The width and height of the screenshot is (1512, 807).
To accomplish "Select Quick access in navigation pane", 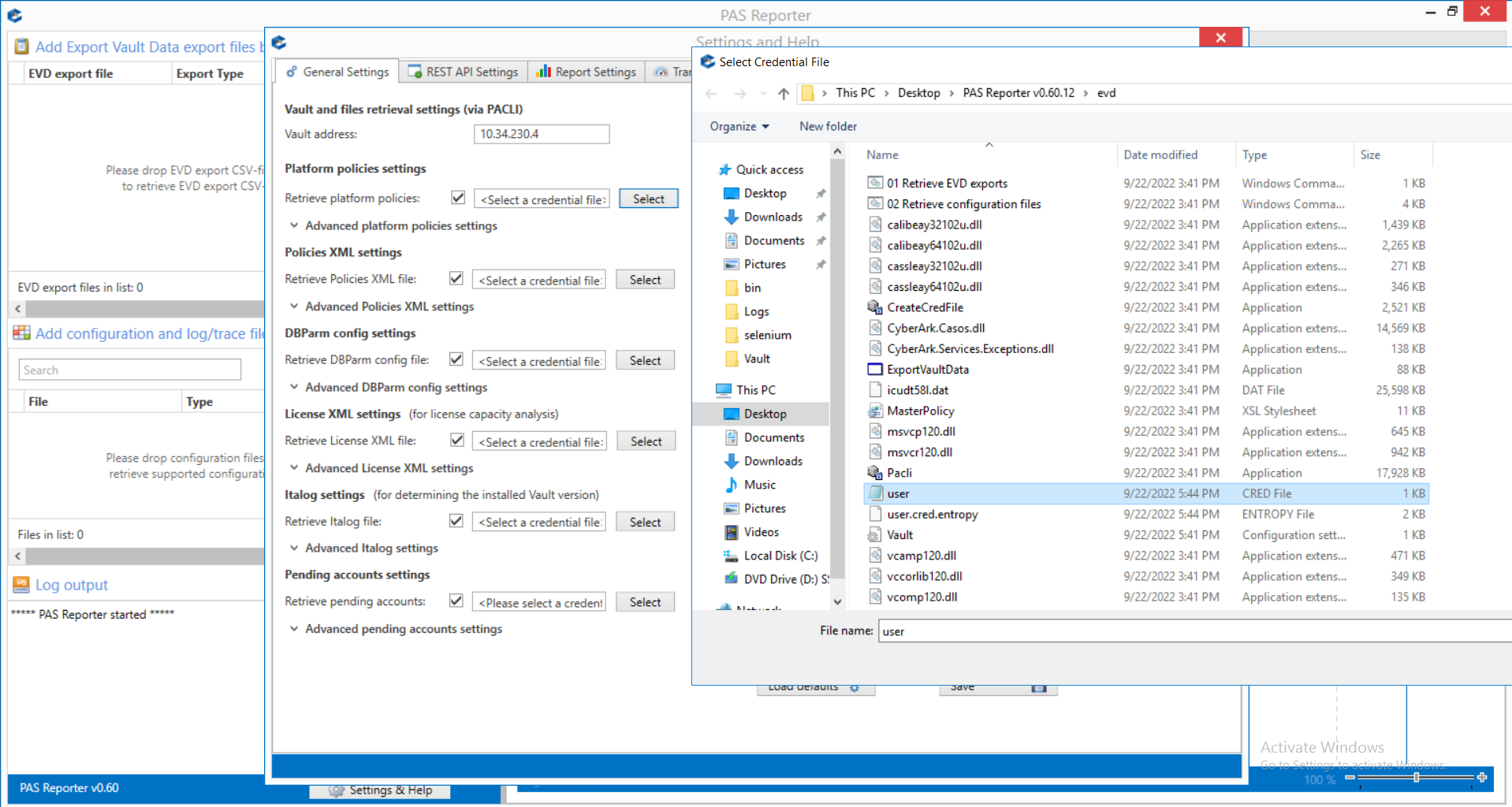I will pyautogui.click(x=769, y=169).
